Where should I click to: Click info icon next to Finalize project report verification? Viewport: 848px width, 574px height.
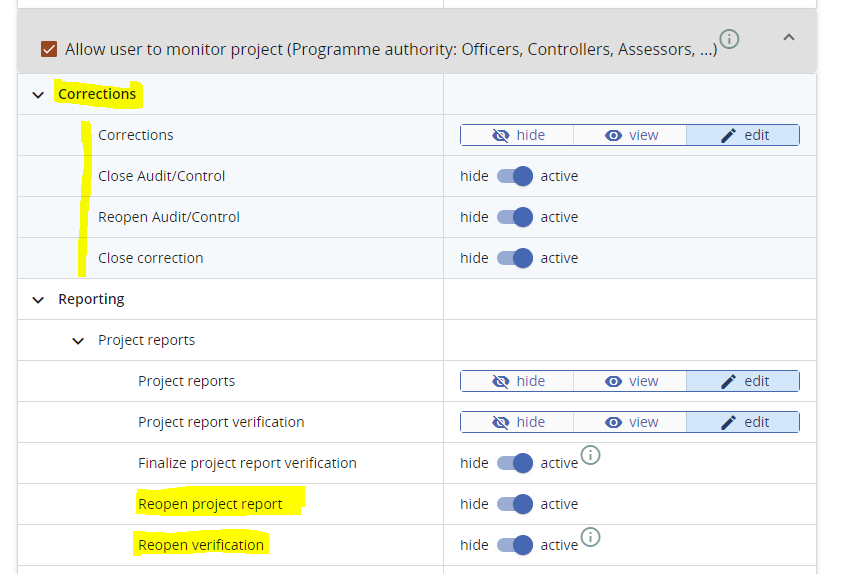point(591,456)
